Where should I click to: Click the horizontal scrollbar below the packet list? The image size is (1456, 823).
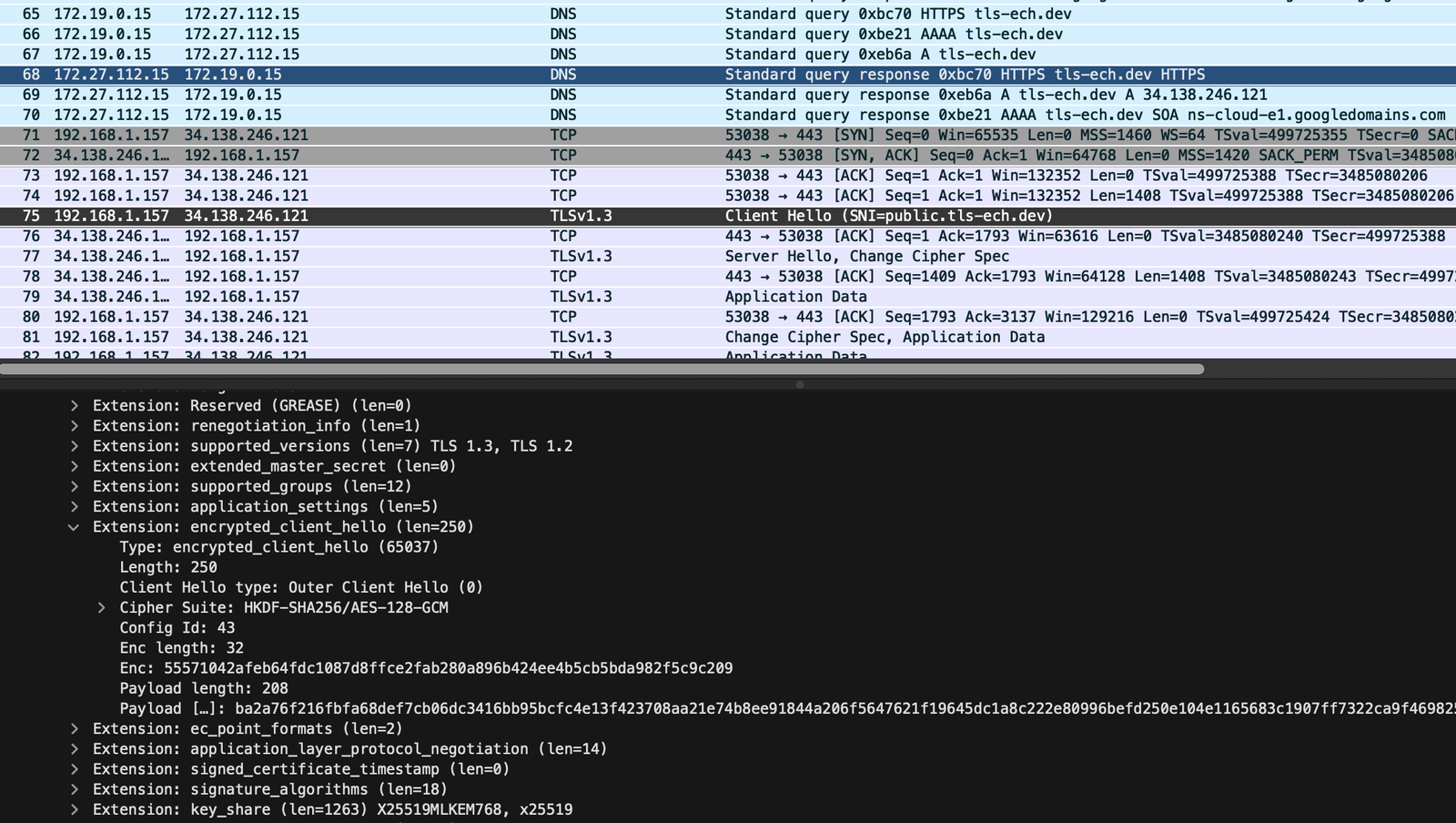(601, 371)
